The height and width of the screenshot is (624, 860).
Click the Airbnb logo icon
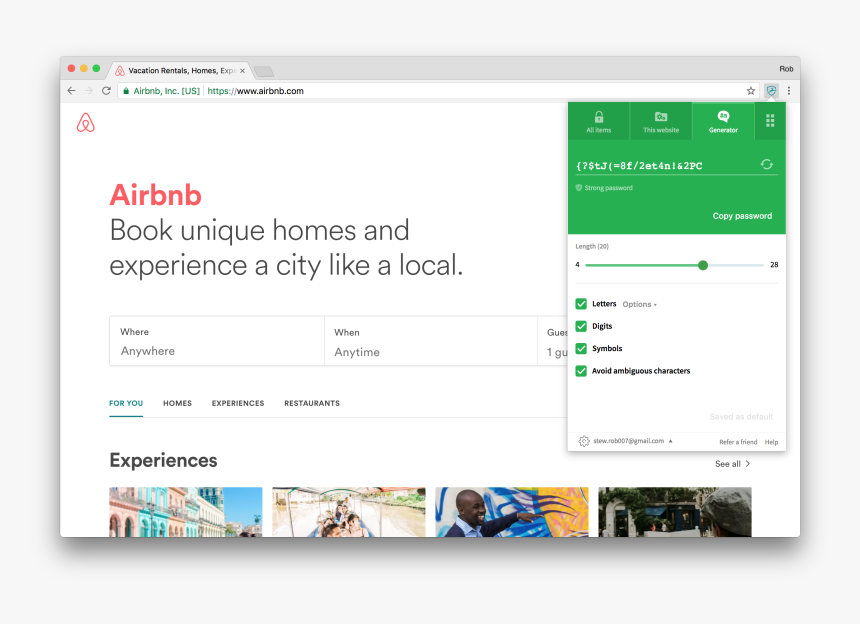[x=86, y=123]
